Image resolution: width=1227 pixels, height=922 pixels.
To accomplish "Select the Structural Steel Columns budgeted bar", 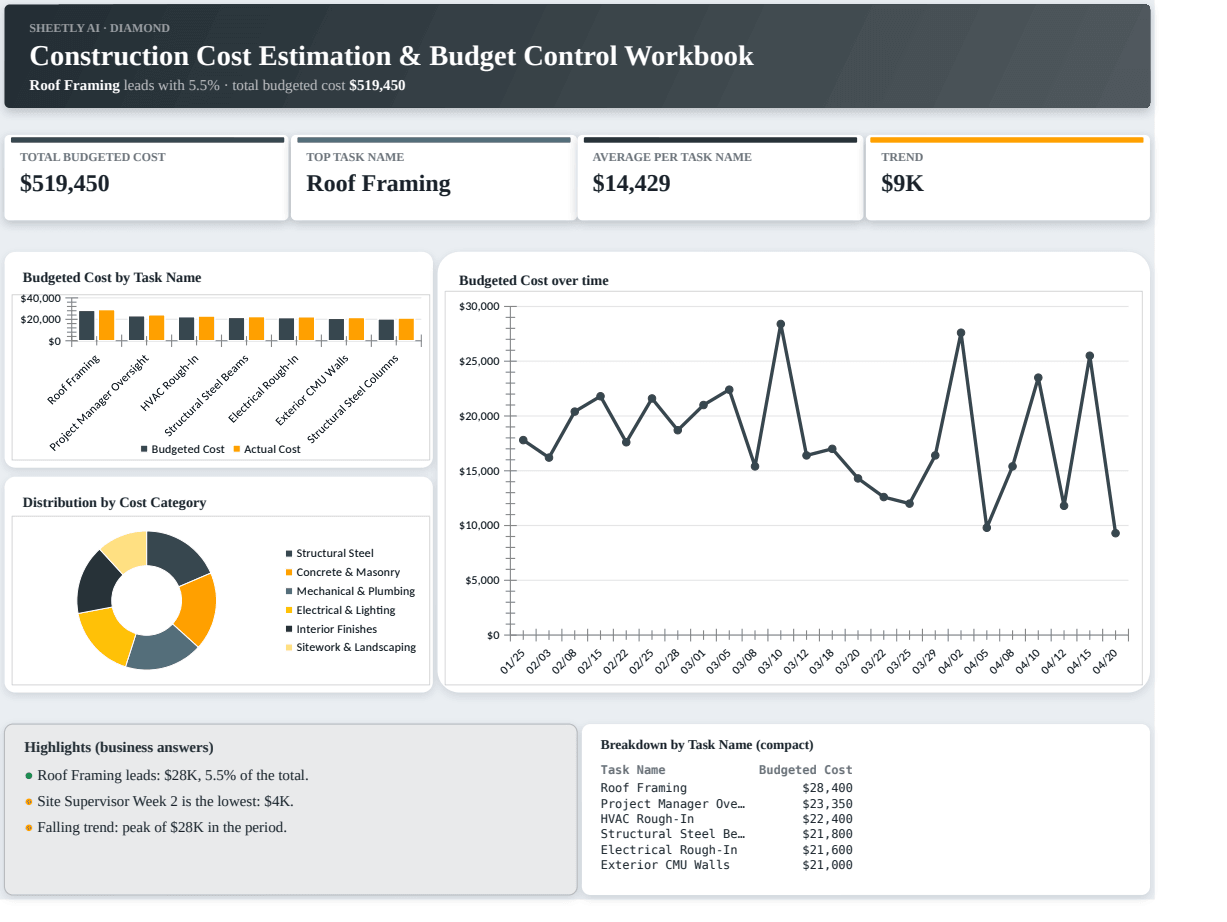I will (x=386, y=330).
